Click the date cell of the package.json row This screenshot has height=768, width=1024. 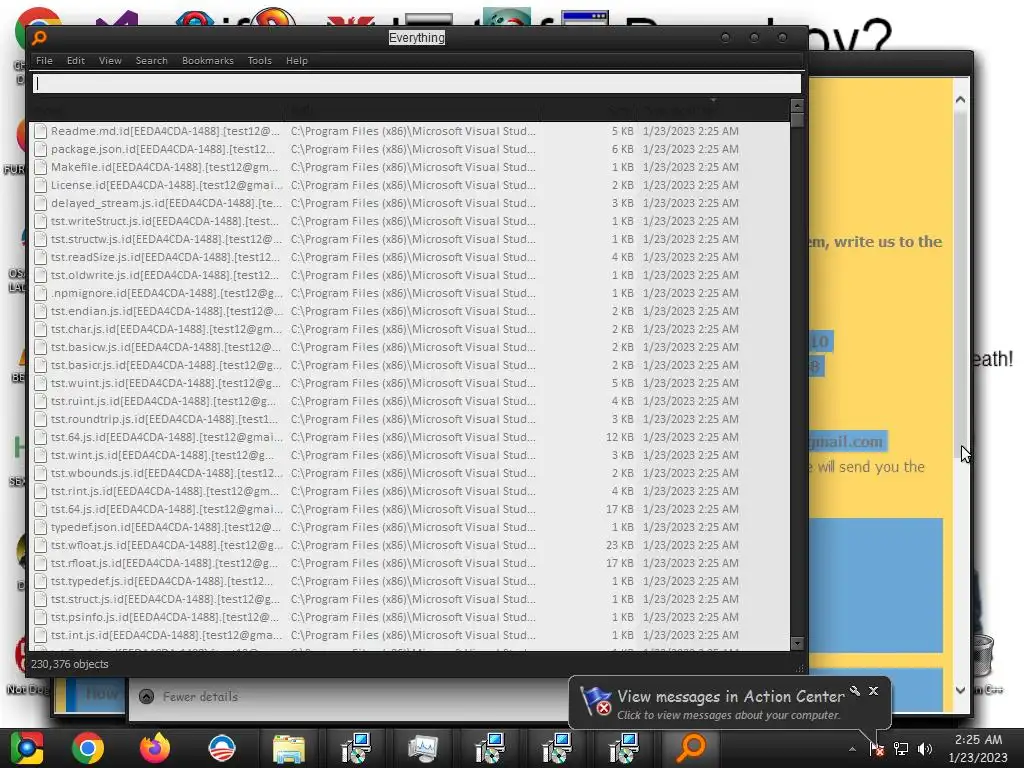pyautogui.click(x=691, y=150)
